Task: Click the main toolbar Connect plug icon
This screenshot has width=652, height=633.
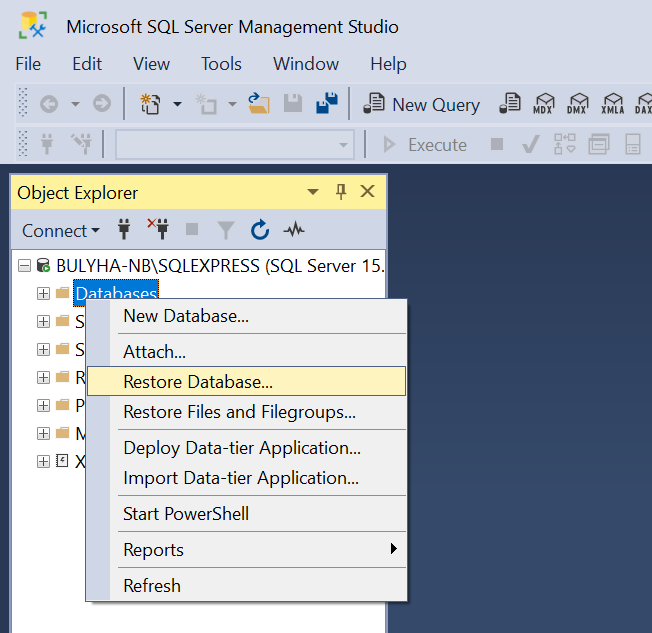Action: coord(47,144)
